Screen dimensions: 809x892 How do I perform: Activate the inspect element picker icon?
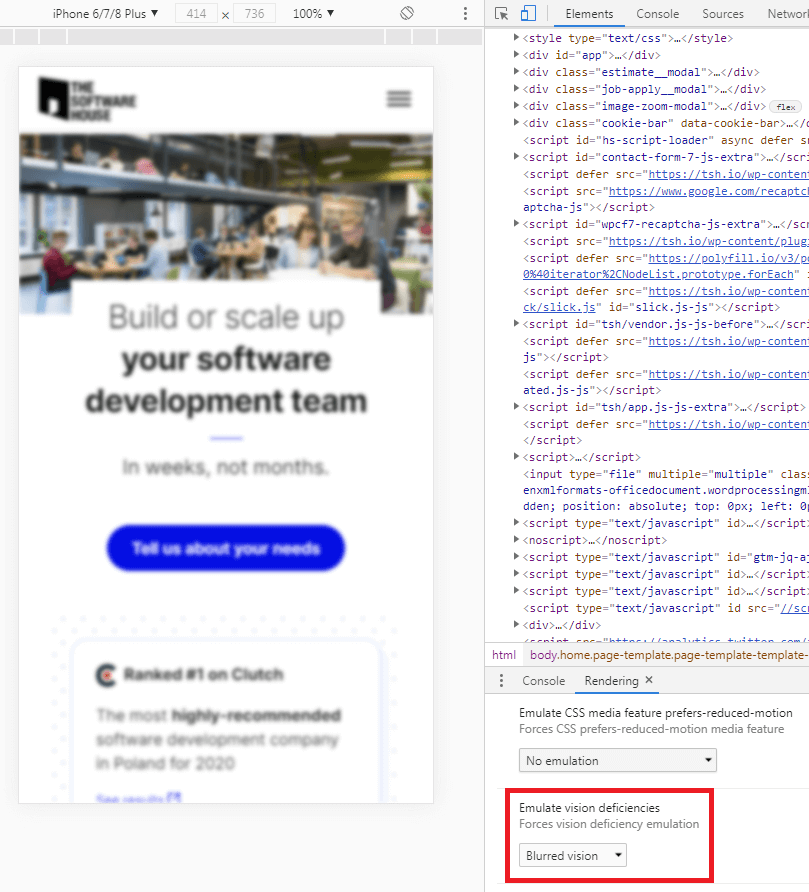[501, 14]
